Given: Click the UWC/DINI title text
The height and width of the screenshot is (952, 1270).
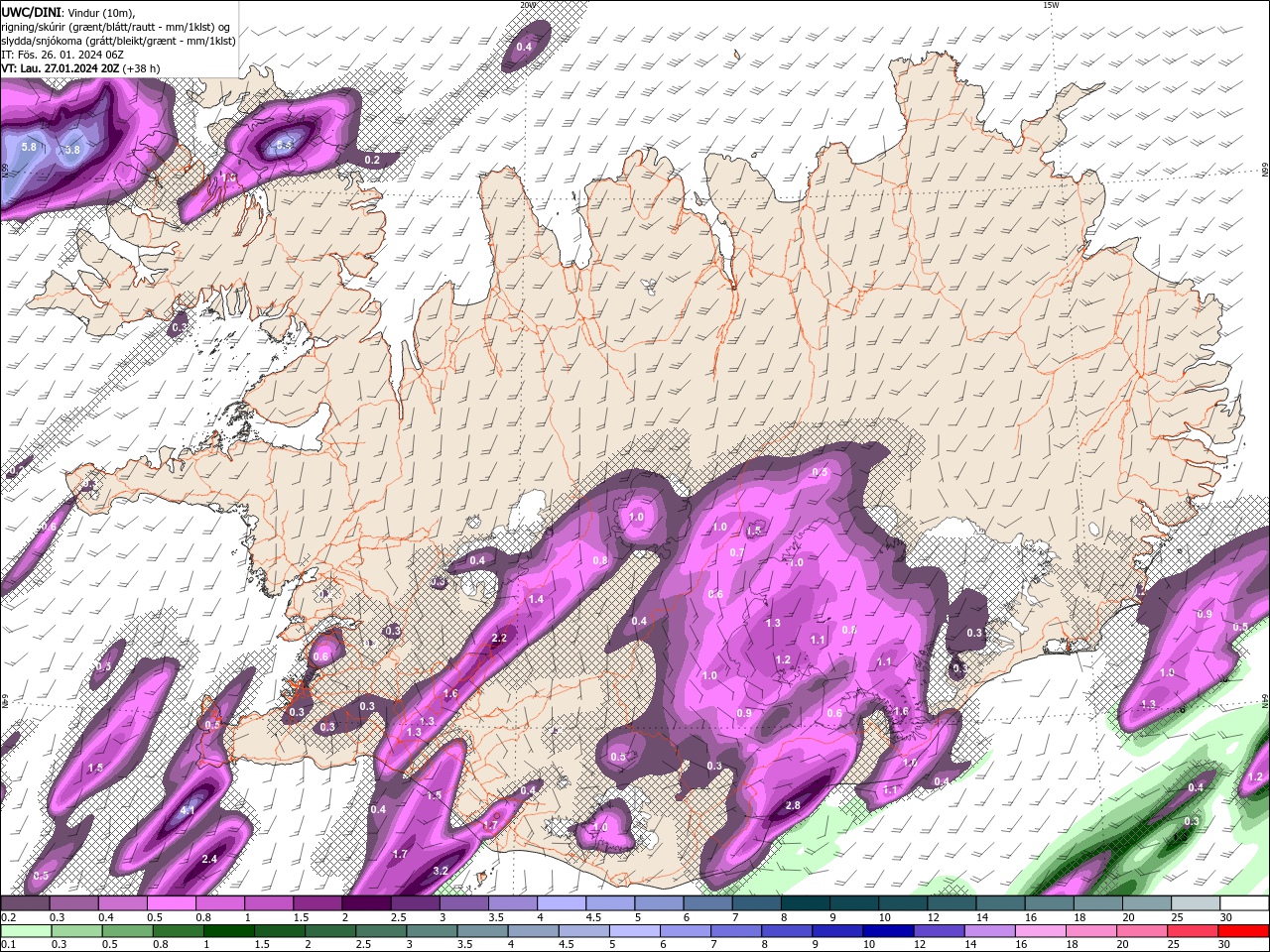Looking at the screenshot, I should [x=31, y=12].
